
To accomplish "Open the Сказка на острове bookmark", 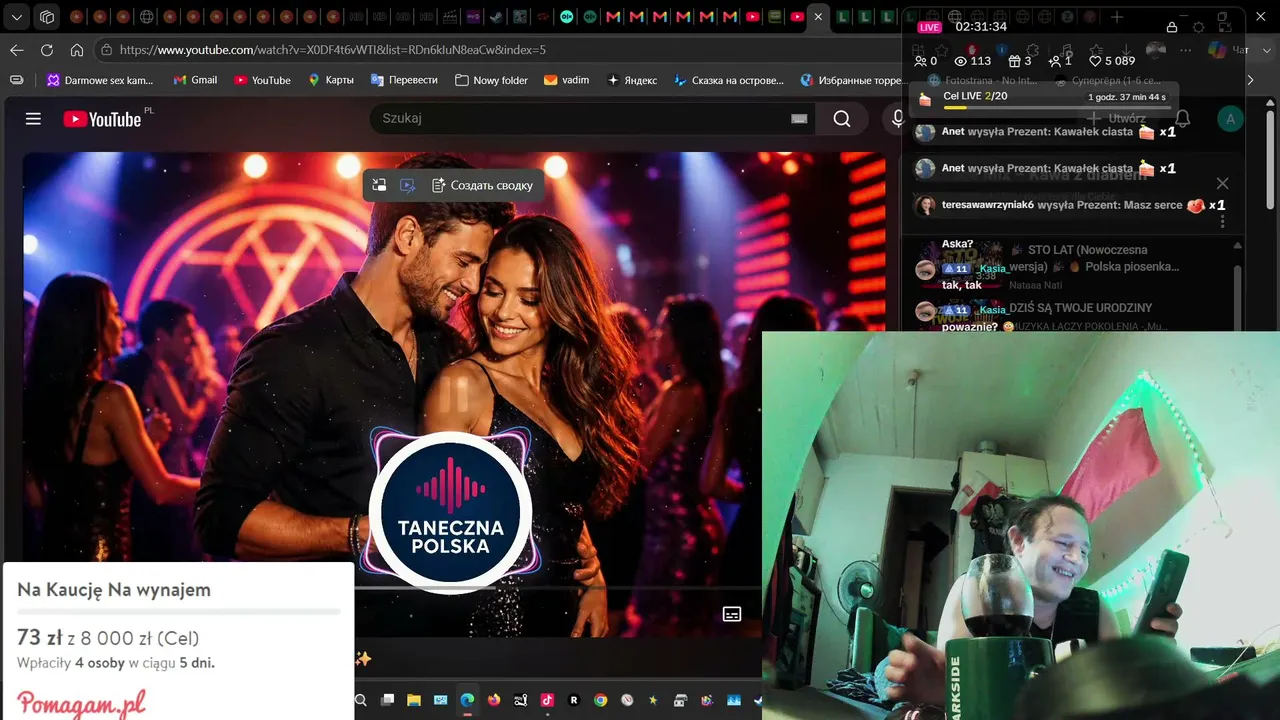I will coord(729,80).
